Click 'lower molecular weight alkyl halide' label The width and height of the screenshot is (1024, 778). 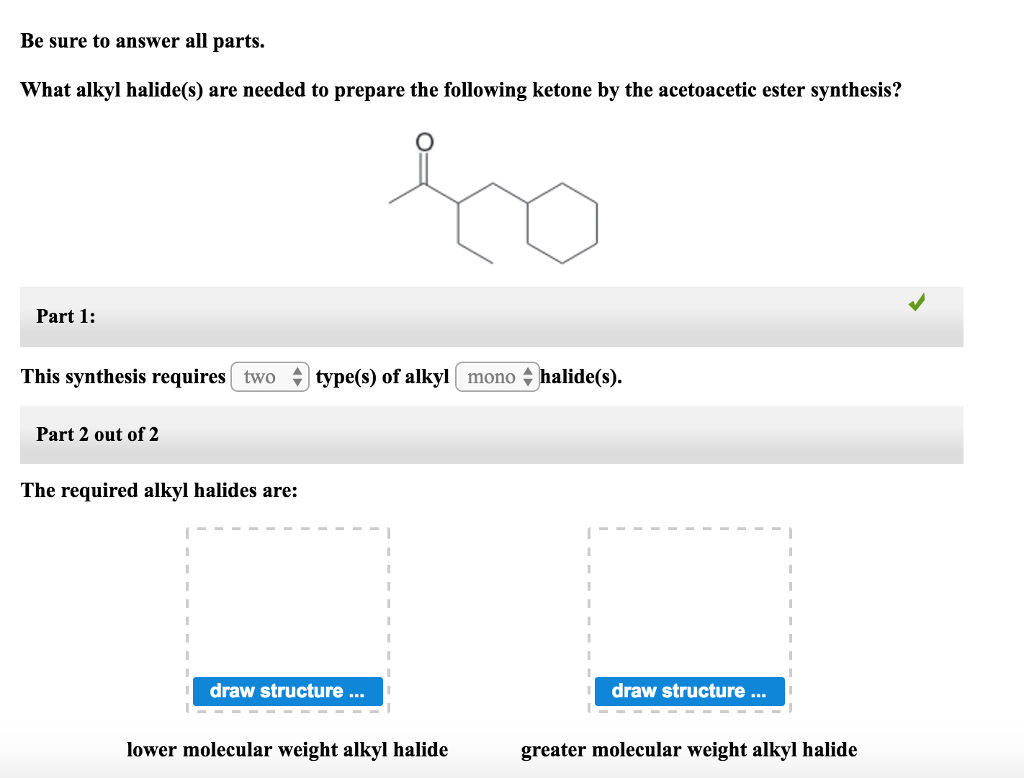288,749
